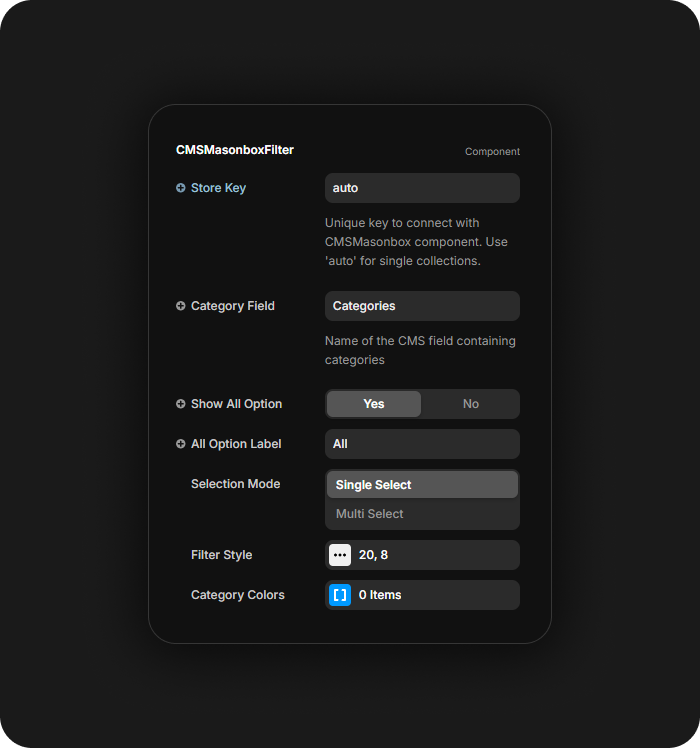Set Show All Option to No
This screenshot has height=748, width=700.
click(470, 404)
